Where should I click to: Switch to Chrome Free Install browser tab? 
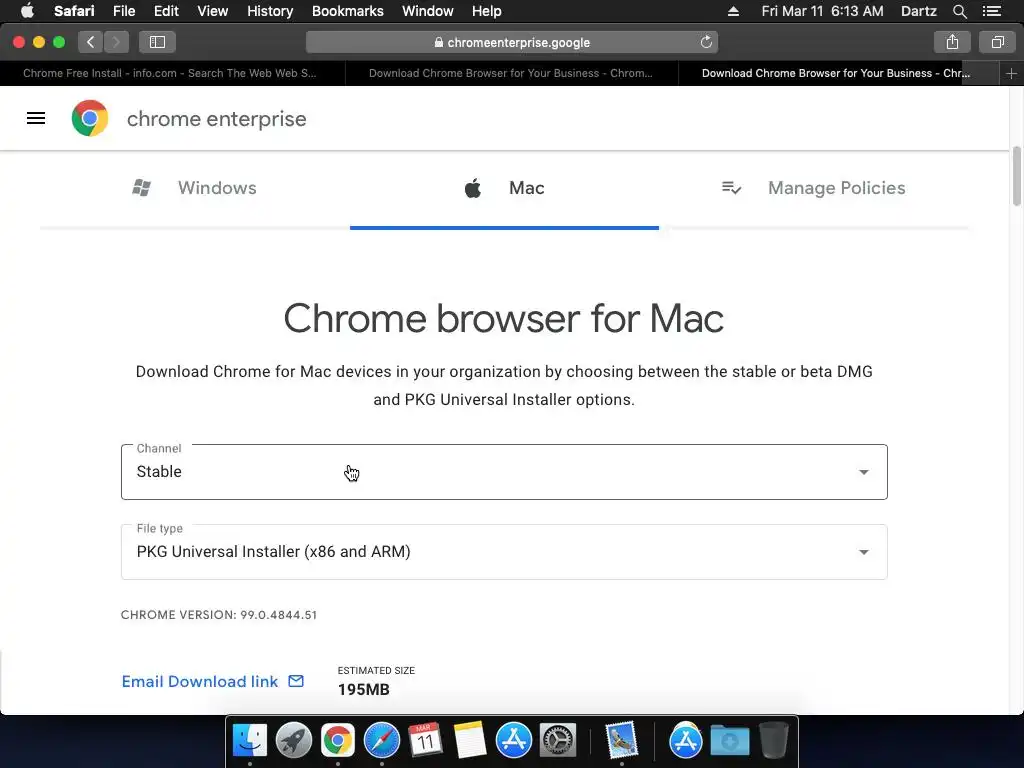[x=170, y=73]
